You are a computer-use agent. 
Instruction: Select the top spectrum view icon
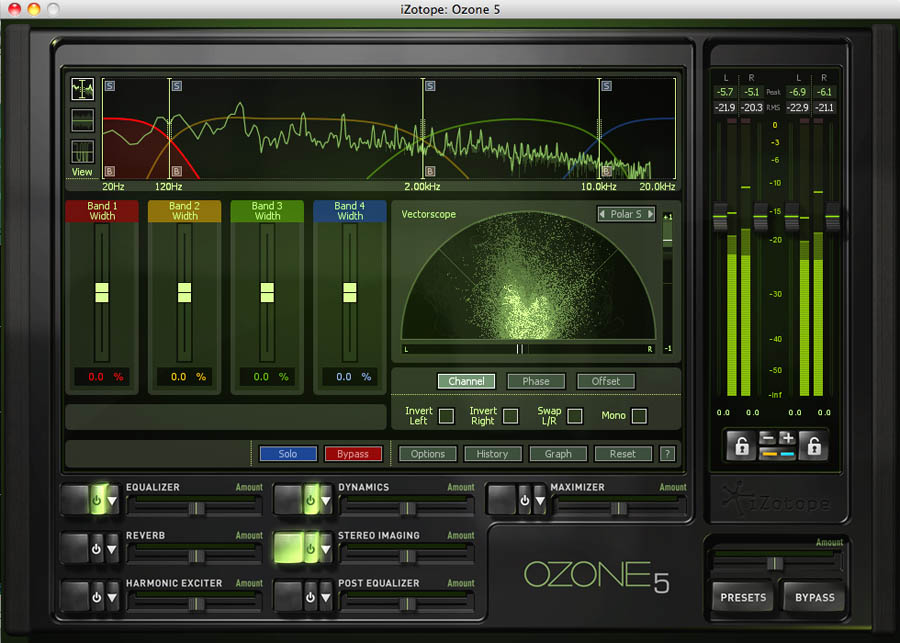(82, 89)
